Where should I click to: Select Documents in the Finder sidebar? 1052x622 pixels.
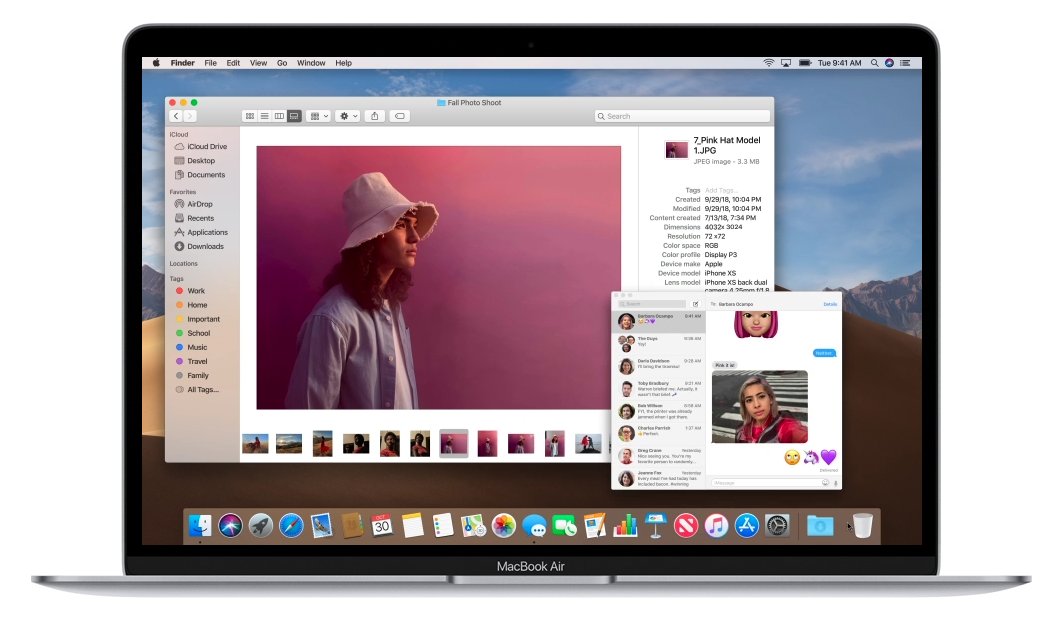click(201, 174)
